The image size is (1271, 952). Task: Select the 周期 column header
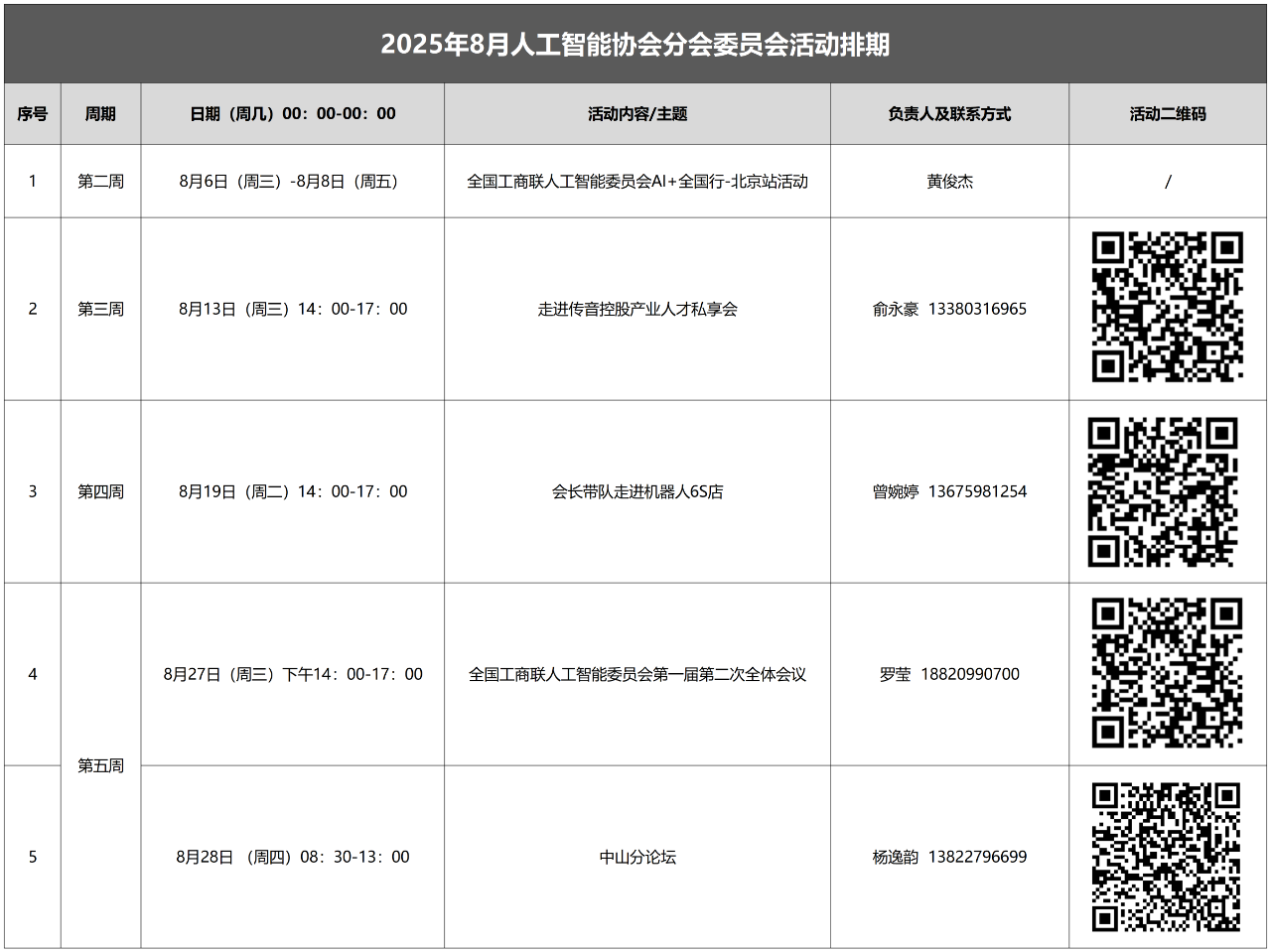click(x=100, y=114)
